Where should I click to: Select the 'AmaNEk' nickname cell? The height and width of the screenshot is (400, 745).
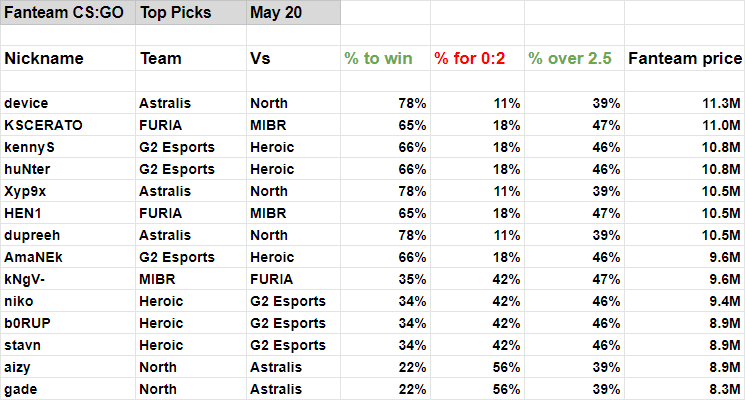pos(68,257)
